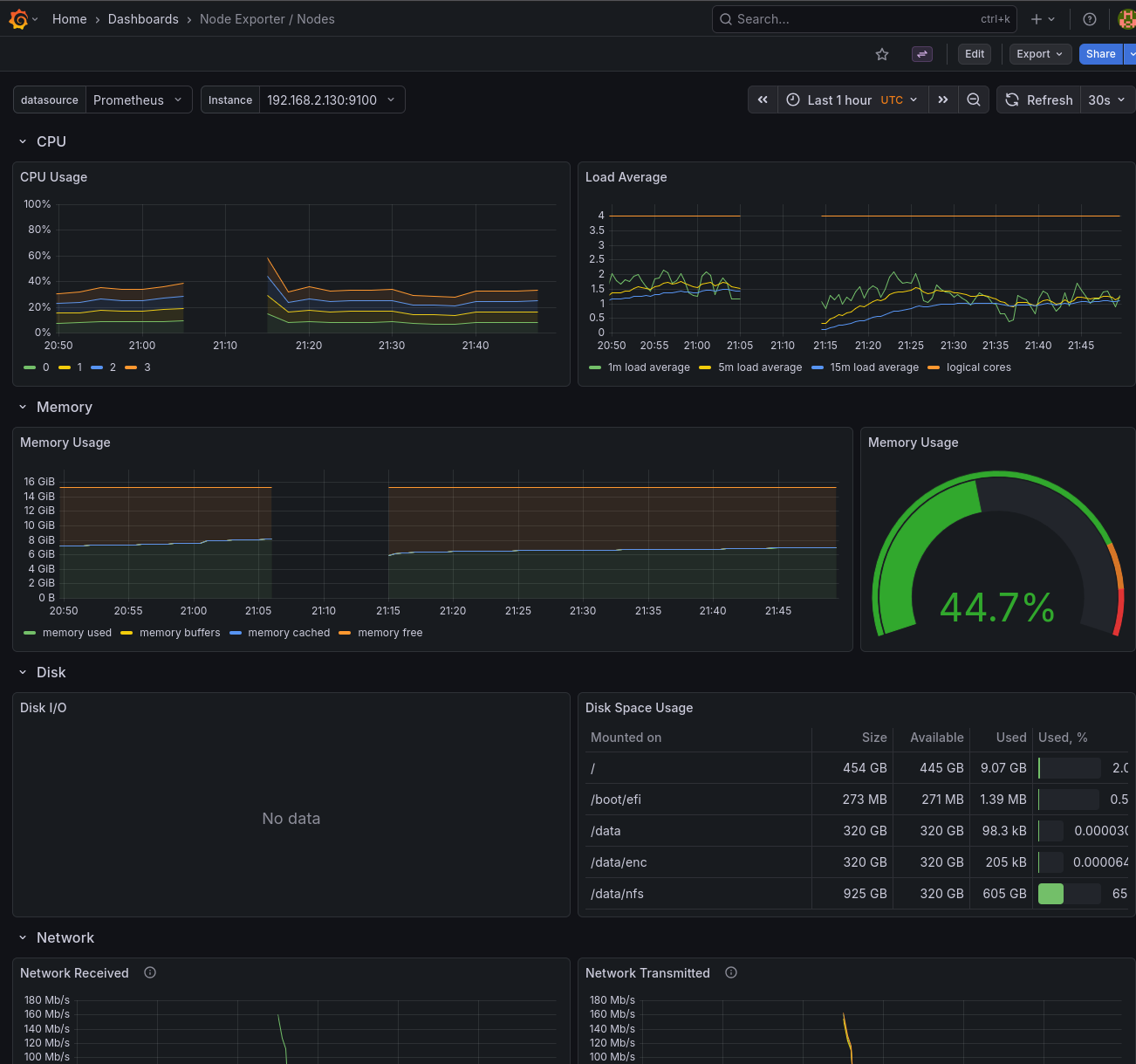Image resolution: width=1136 pixels, height=1064 pixels.
Task: Toggle the 1m load average series visibility
Action: pyautogui.click(x=649, y=367)
